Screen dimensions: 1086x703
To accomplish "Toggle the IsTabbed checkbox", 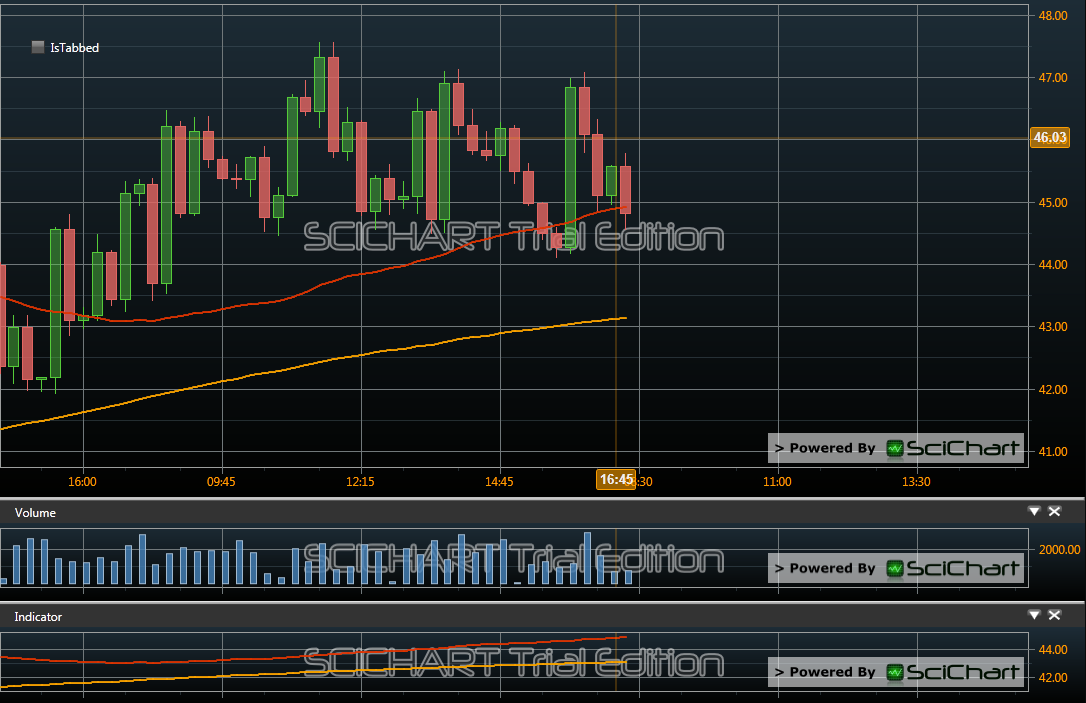I will point(38,47).
